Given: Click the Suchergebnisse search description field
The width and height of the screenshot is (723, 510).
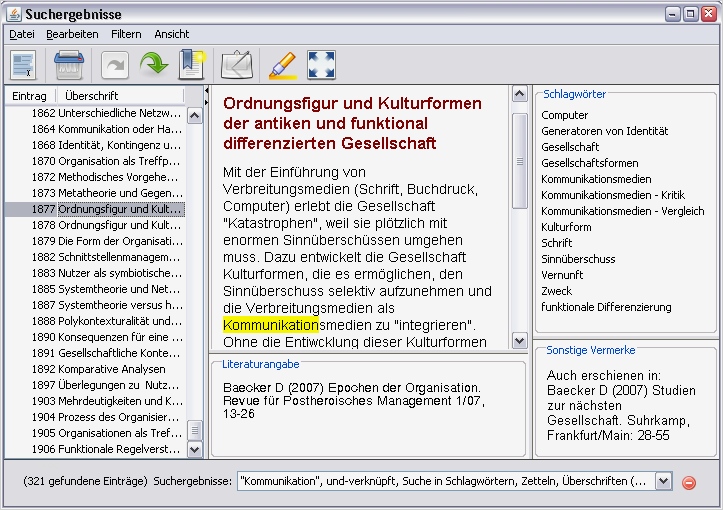Looking at the screenshot, I should click(446, 481).
